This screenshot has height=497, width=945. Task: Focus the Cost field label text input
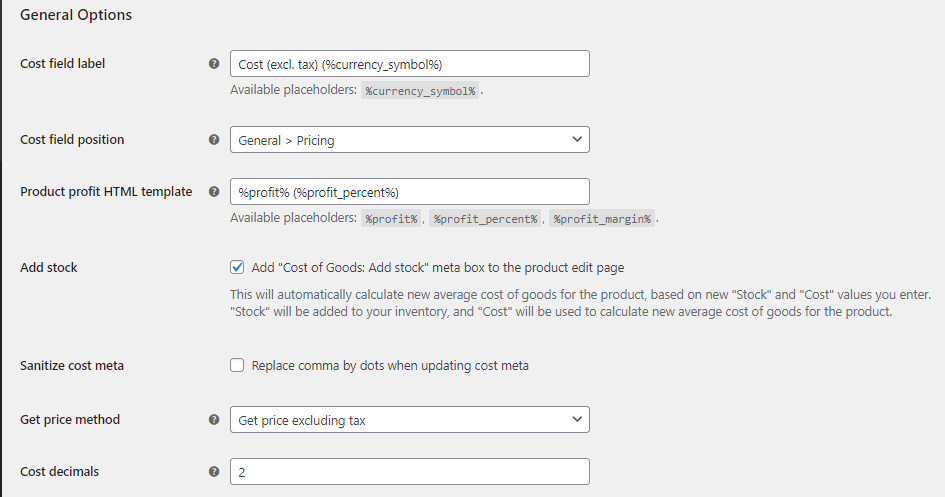click(410, 64)
